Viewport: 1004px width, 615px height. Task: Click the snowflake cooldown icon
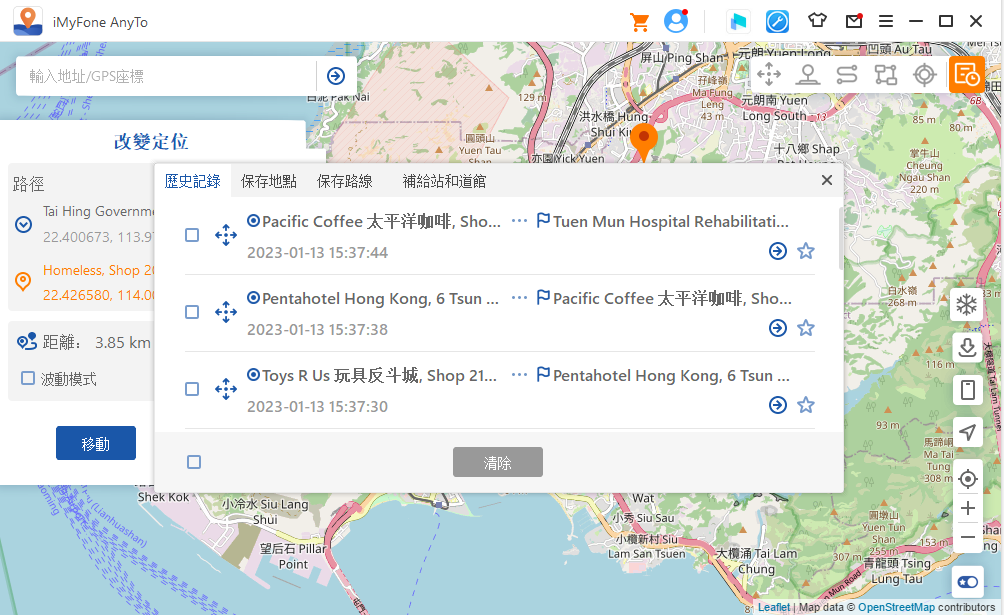pyautogui.click(x=967, y=304)
